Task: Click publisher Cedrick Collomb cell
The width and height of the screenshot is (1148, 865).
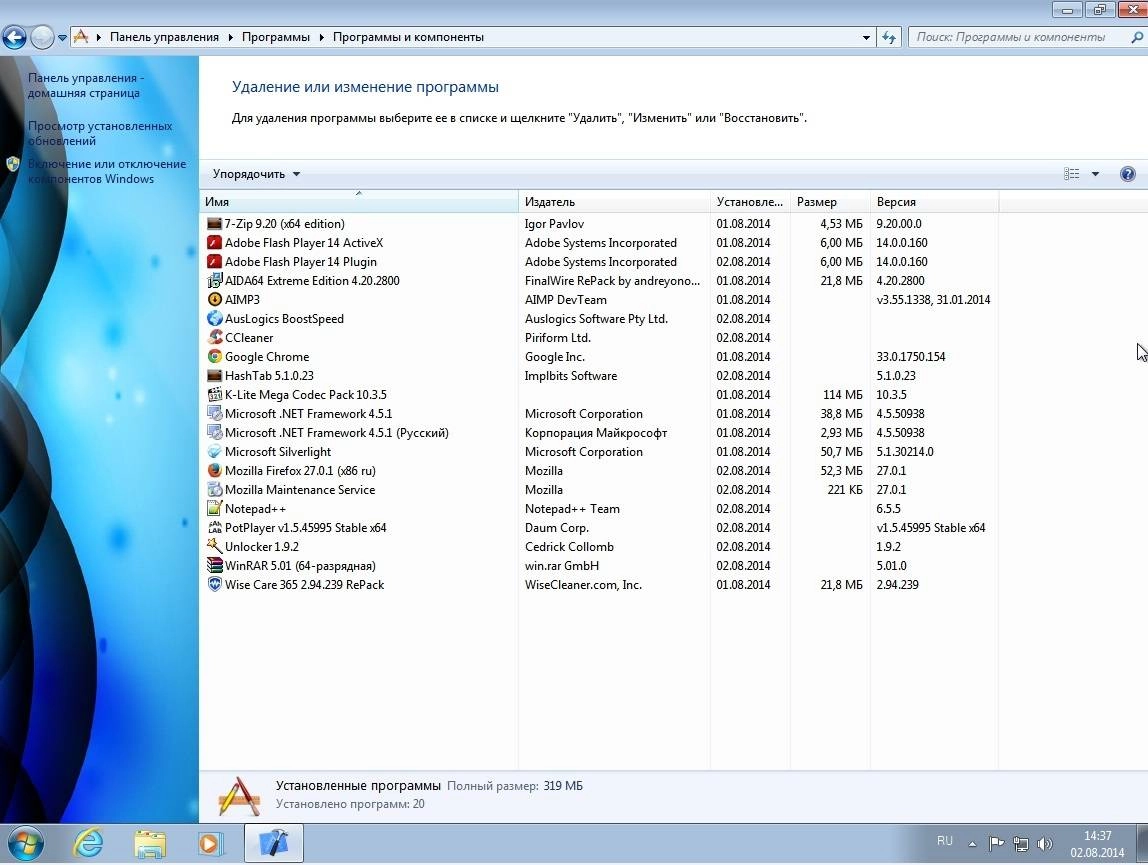Action: coord(570,546)
